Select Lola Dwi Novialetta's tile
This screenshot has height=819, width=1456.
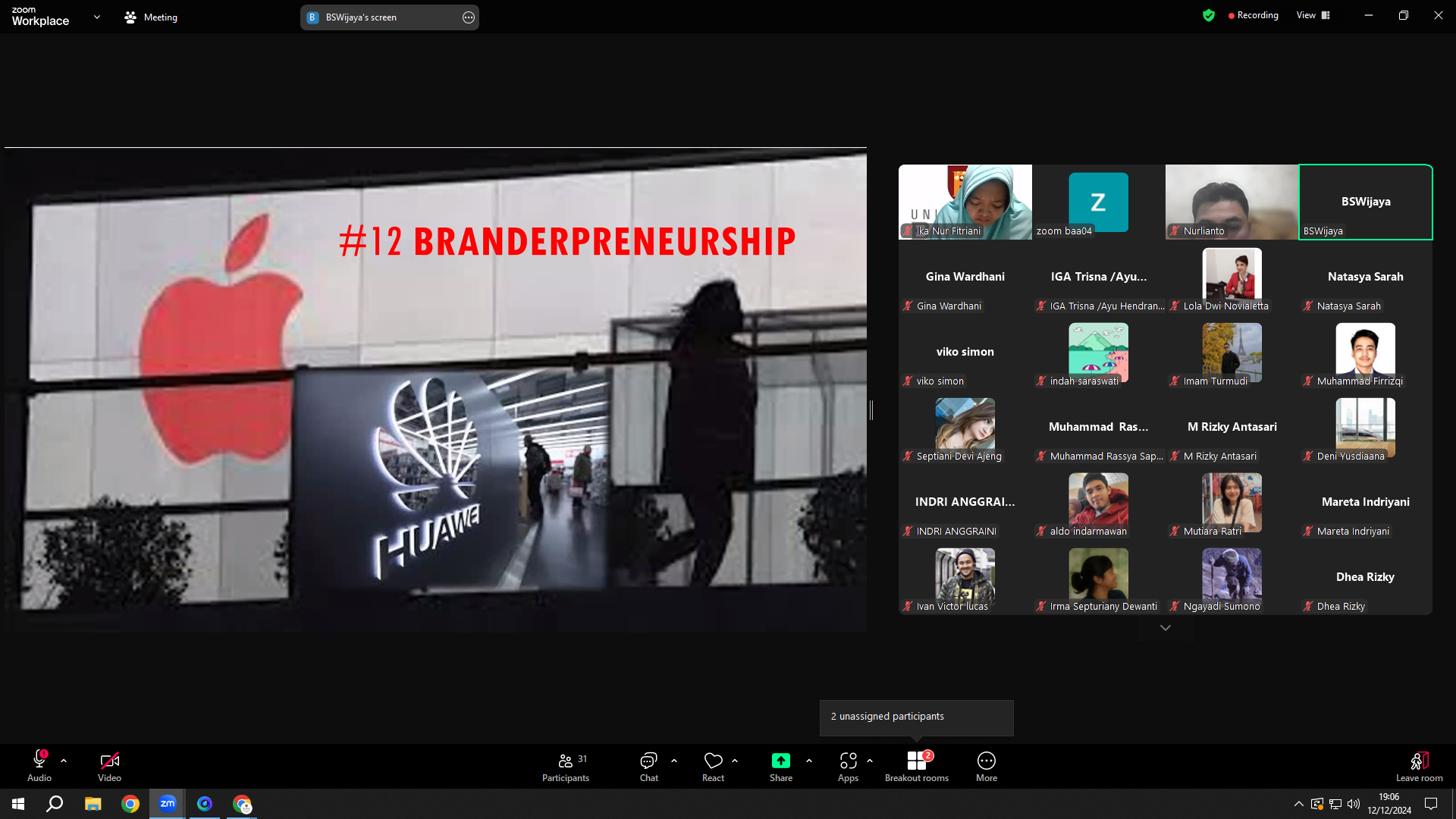1232,277
